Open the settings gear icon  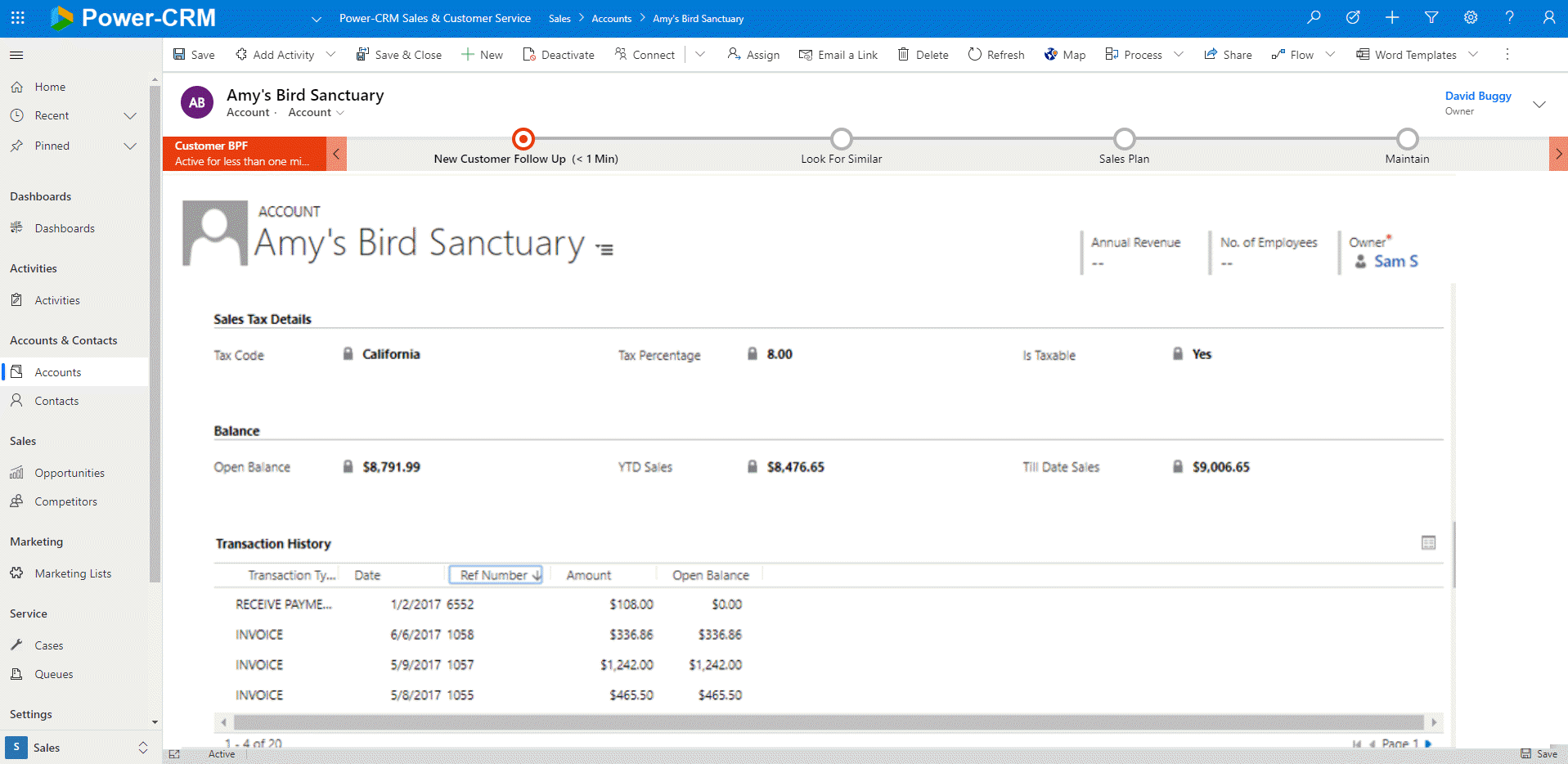[1471, 17]
